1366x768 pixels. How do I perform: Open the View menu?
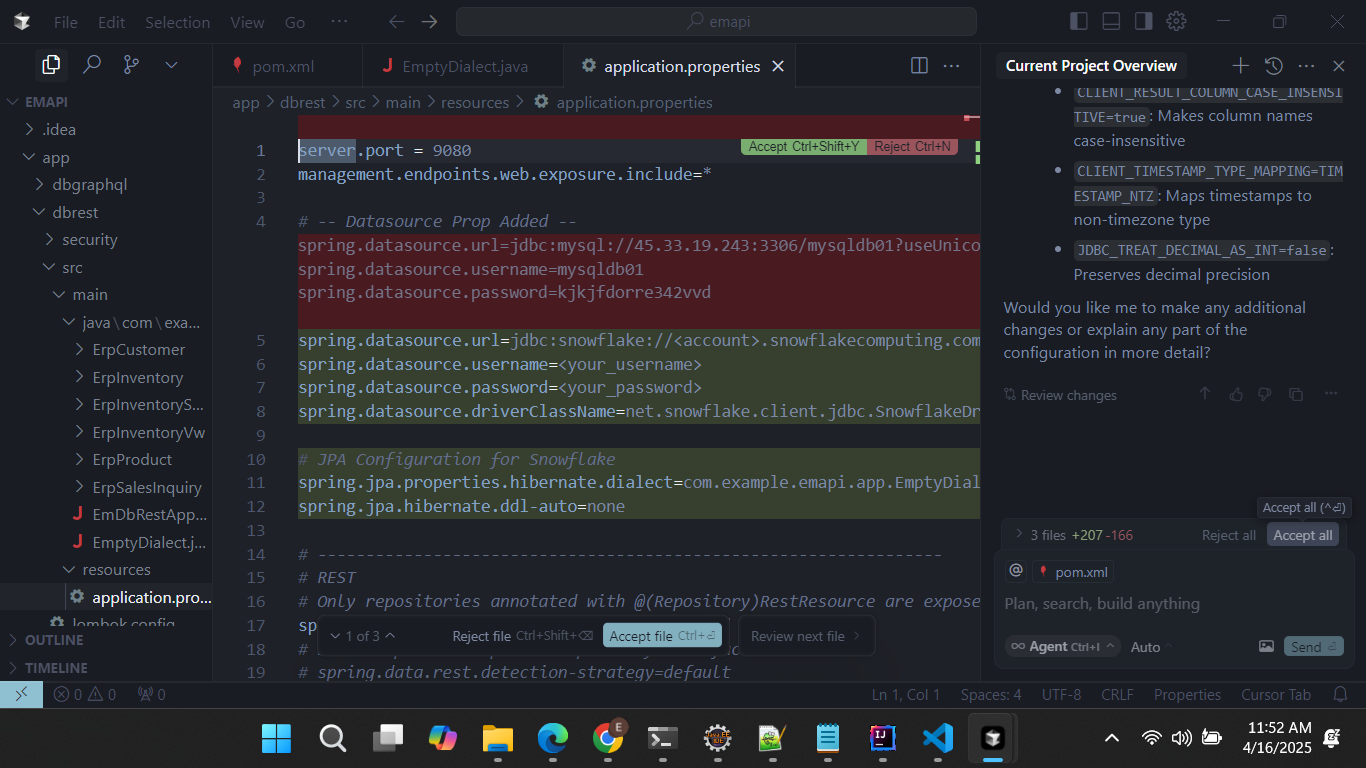coord(247,22)
